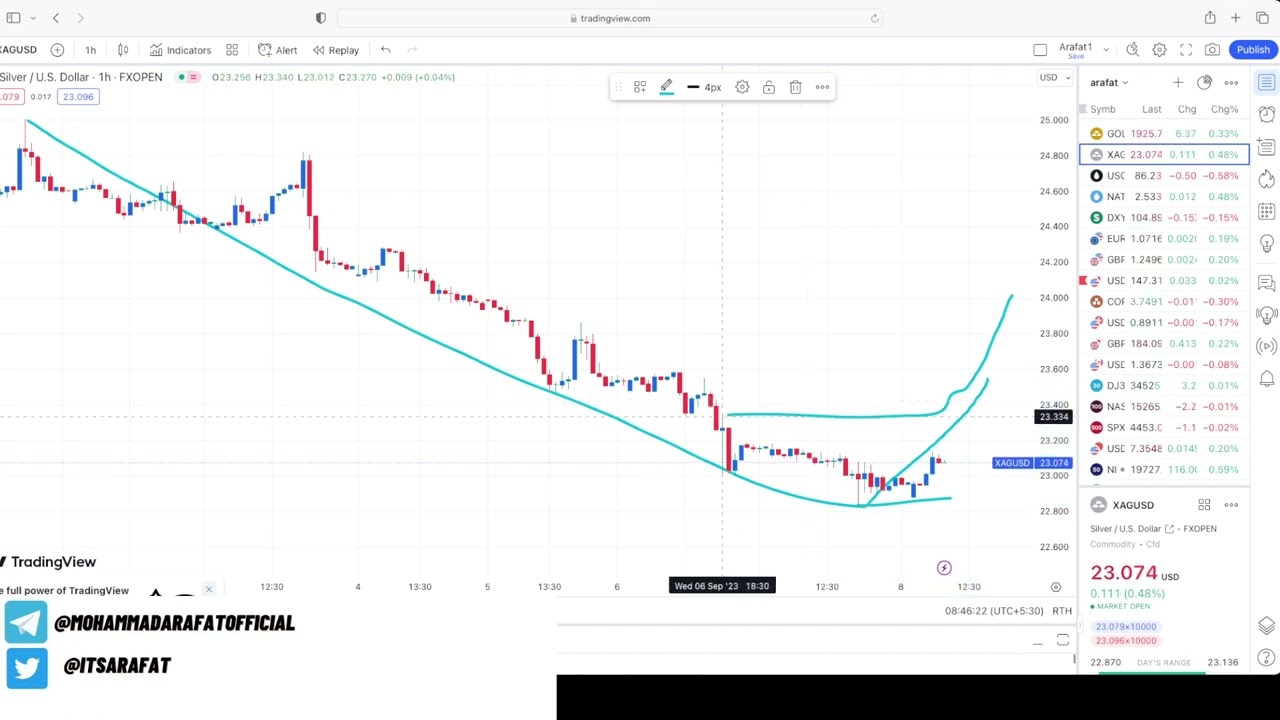Viewport: 1280px width, 720px height.
Task: Click the Indicators button
Action: (x=180, y=50)
